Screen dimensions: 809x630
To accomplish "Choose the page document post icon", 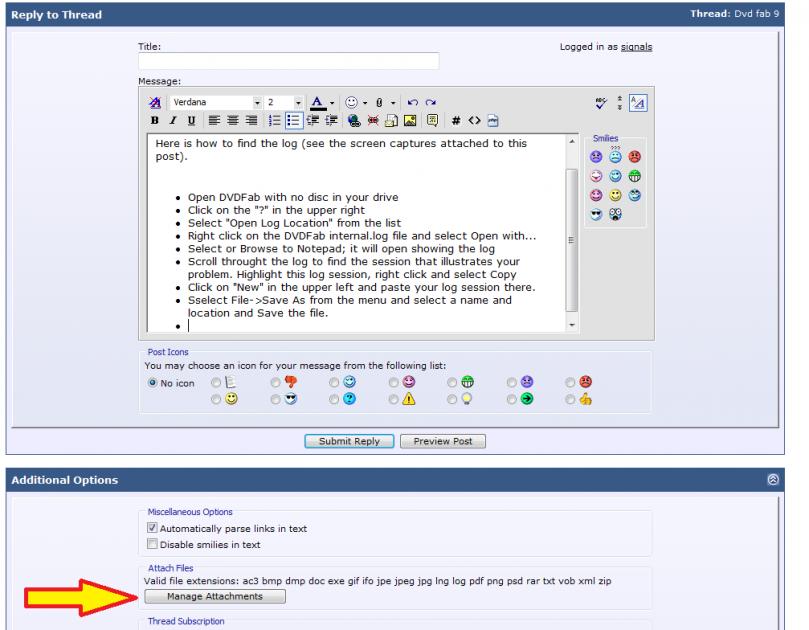I will [x=216, y=382].
